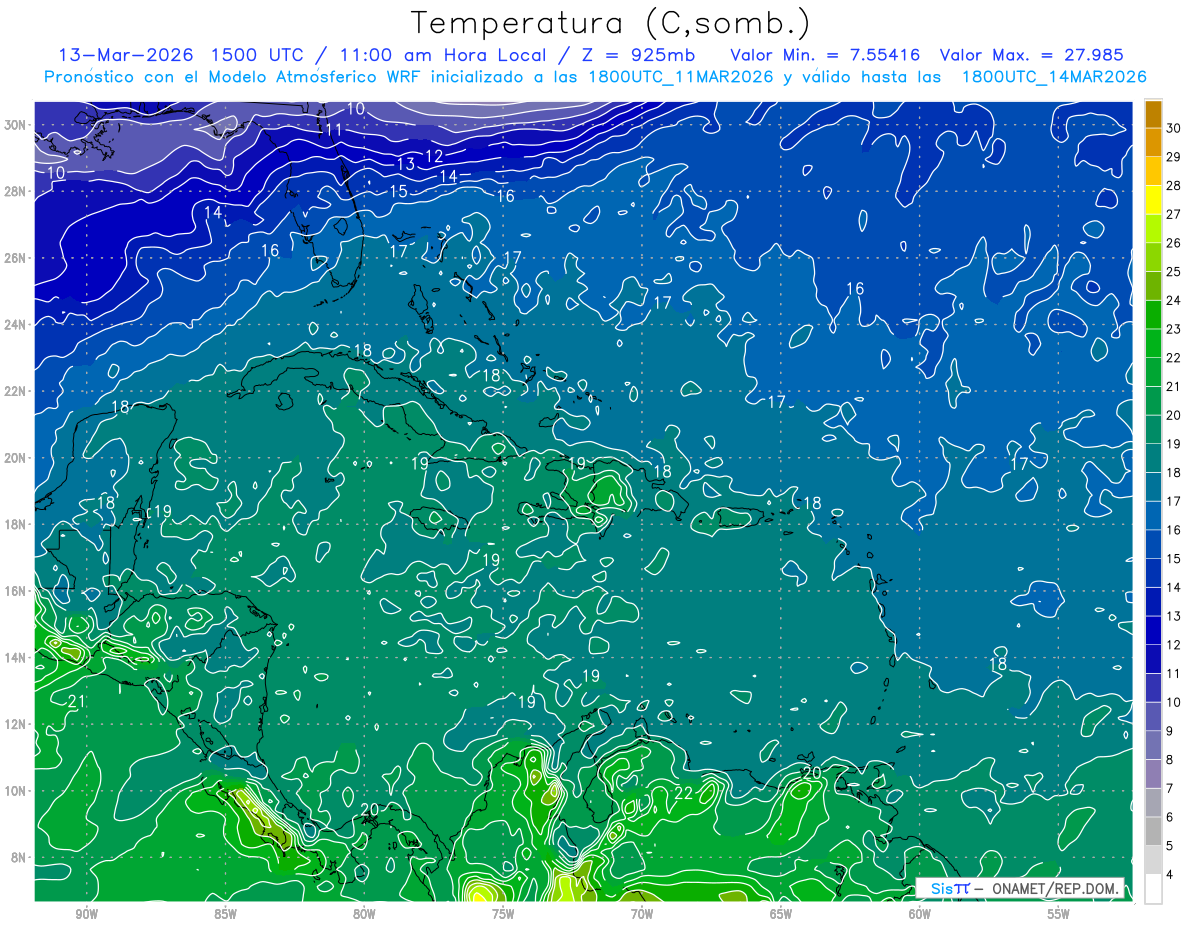Click the 10 contour label at top of map
Image resolution: width=1200 pixels, height=927 pixels.
[356, 109]
